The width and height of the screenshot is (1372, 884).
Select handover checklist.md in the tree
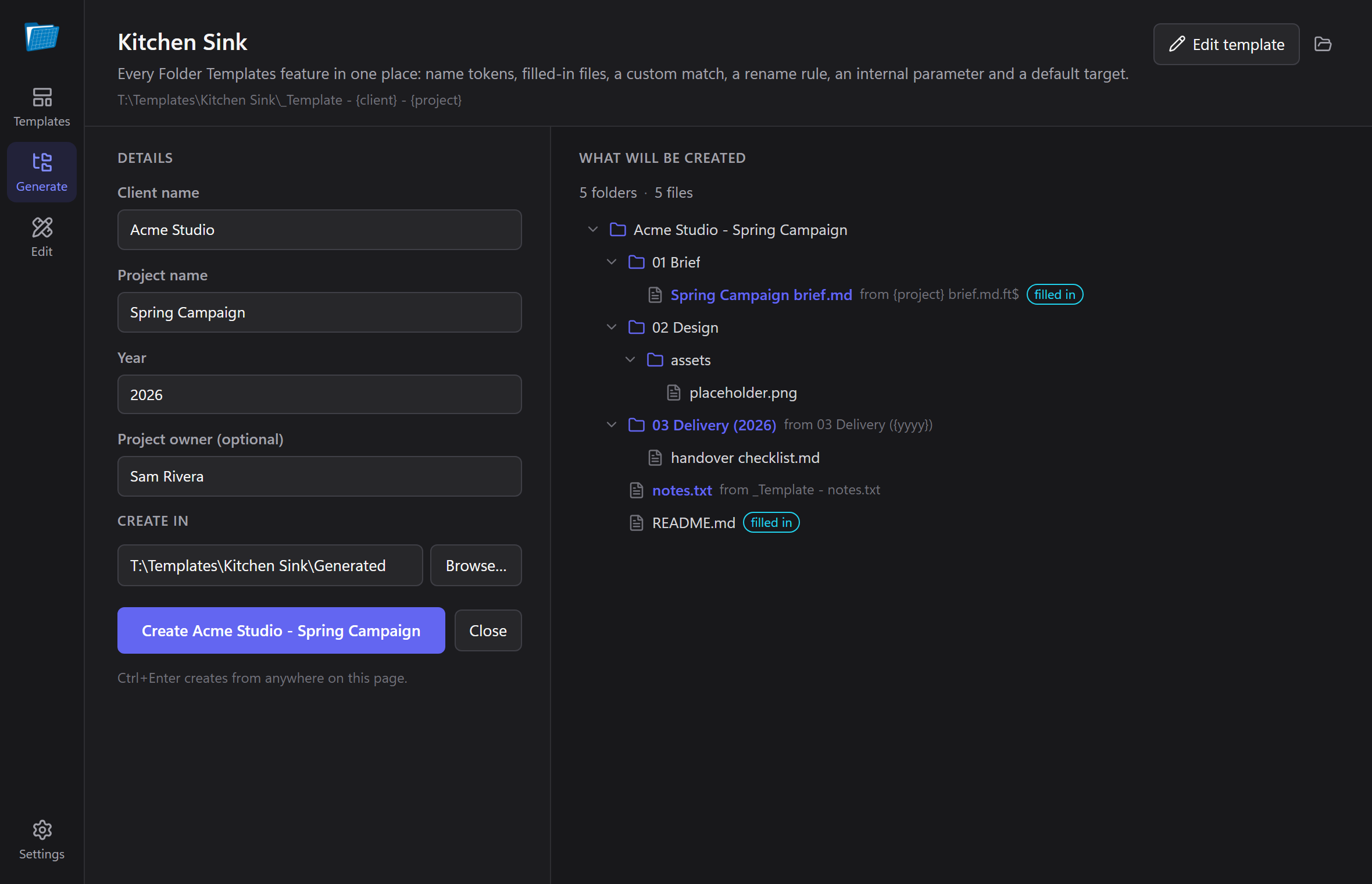745,458
